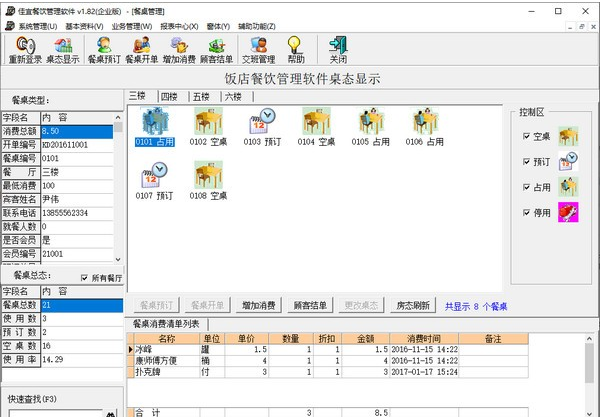Click the 餐桌开单 toolbar icon
The width and height of the screenshot is (601, 417).
142,50
